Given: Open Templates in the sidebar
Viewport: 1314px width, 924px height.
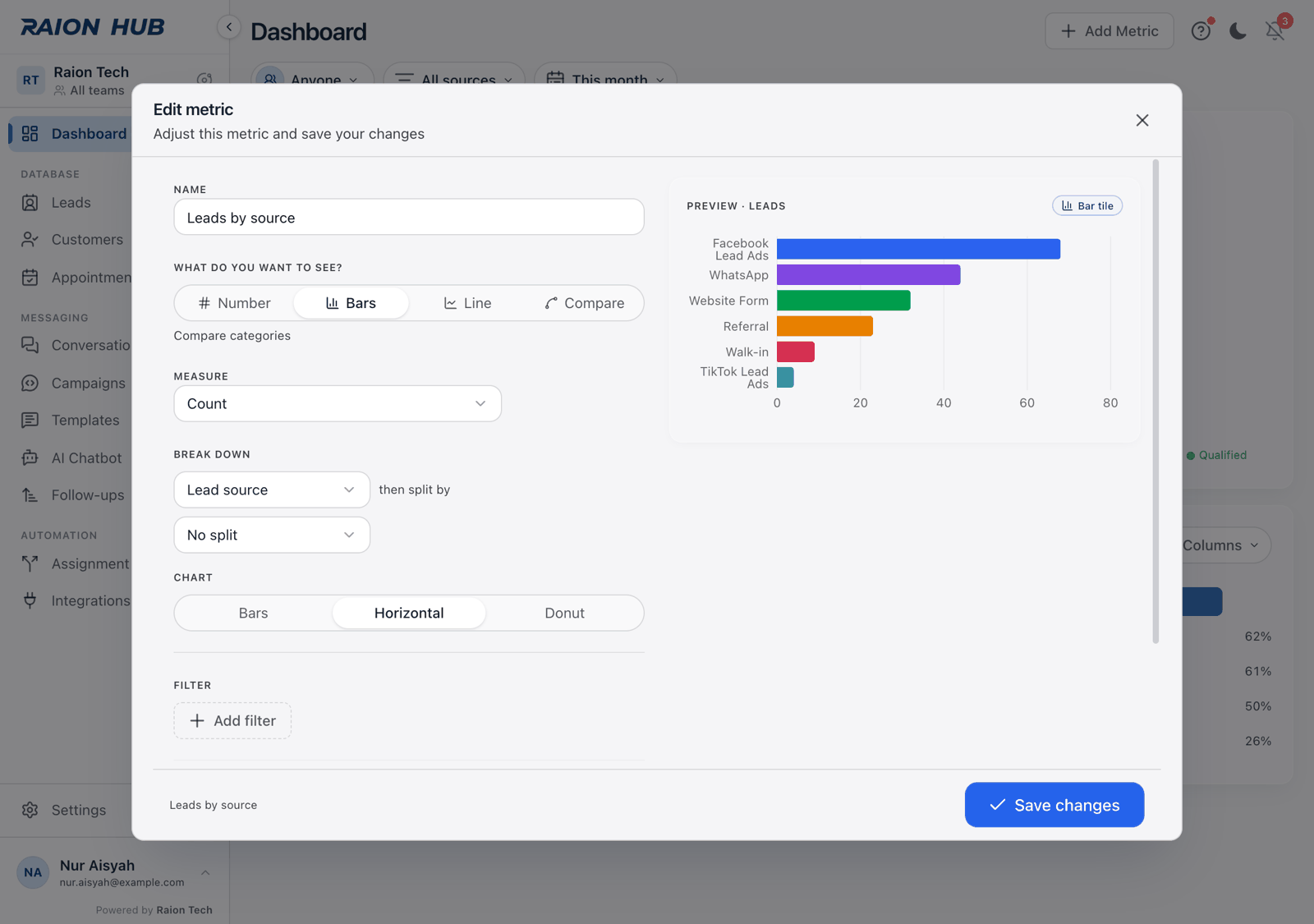Looking at the screenshot, I should 71,421.
